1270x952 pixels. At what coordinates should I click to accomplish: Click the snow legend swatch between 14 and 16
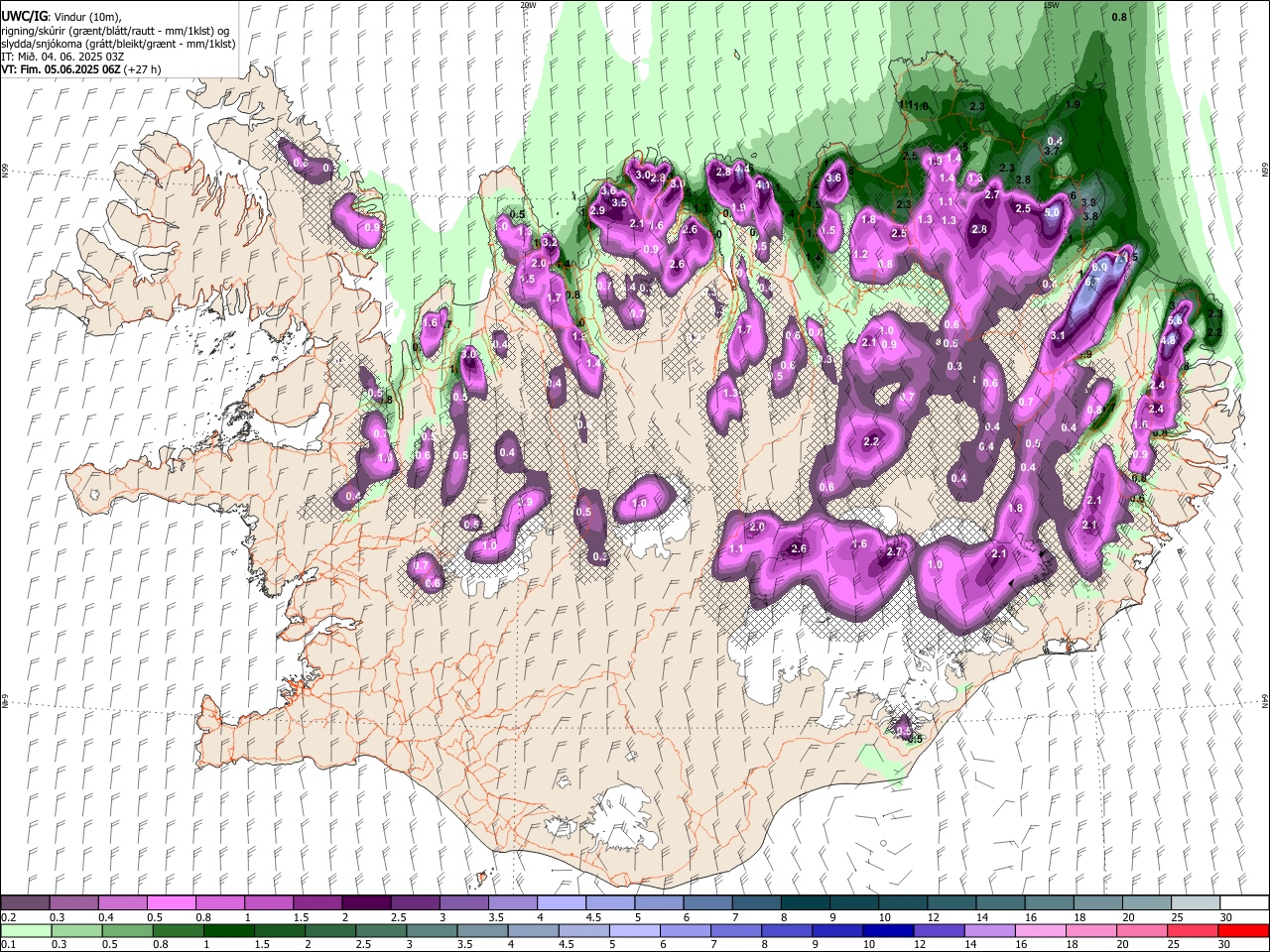pos(999,903)
